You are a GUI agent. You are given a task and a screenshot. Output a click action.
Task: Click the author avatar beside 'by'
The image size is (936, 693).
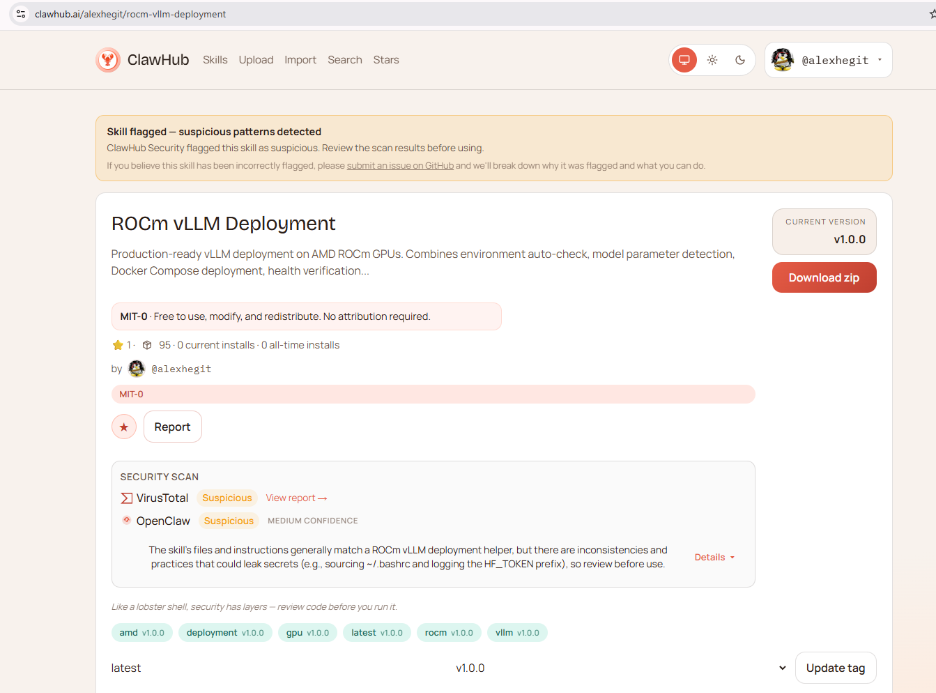point(137,368)
